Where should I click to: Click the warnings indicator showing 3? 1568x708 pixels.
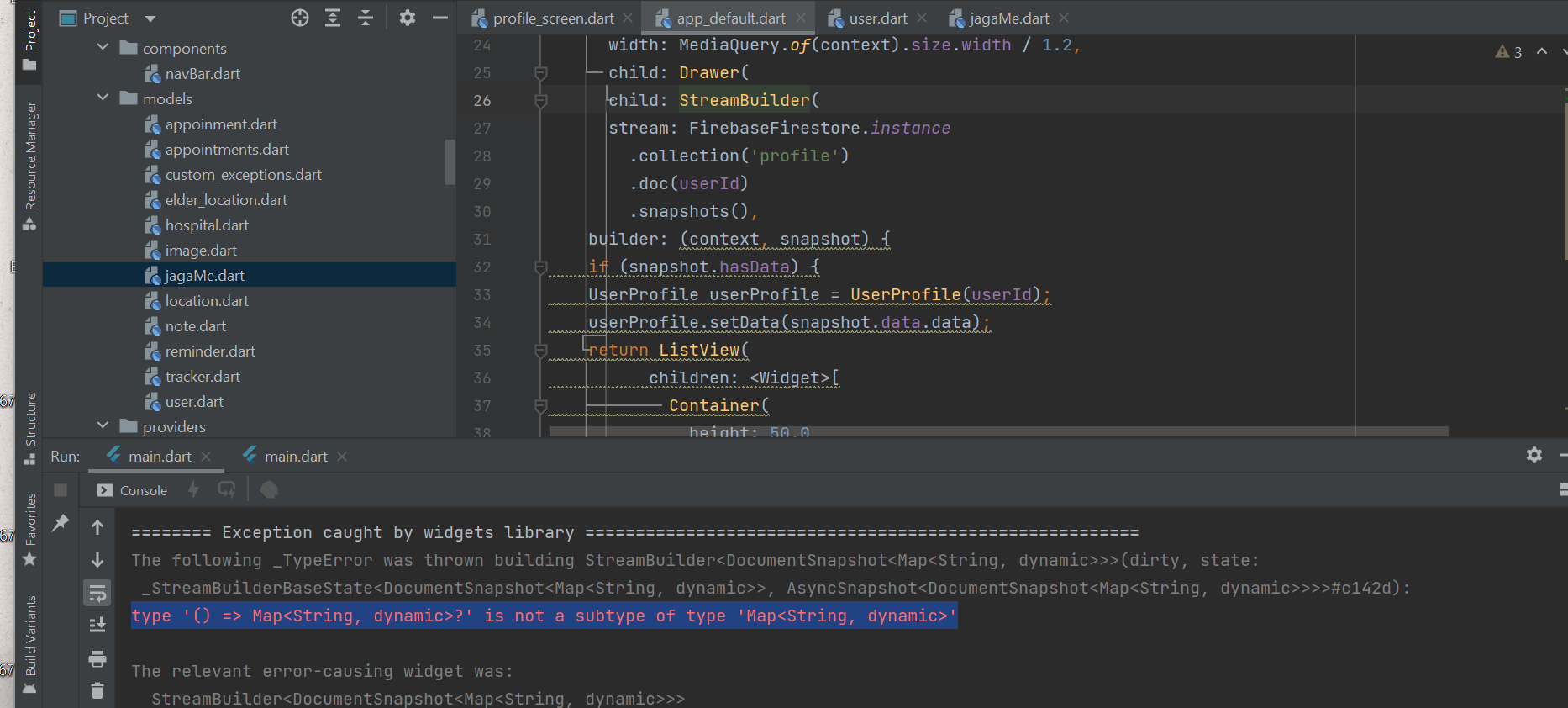(x=1509, y=52)
